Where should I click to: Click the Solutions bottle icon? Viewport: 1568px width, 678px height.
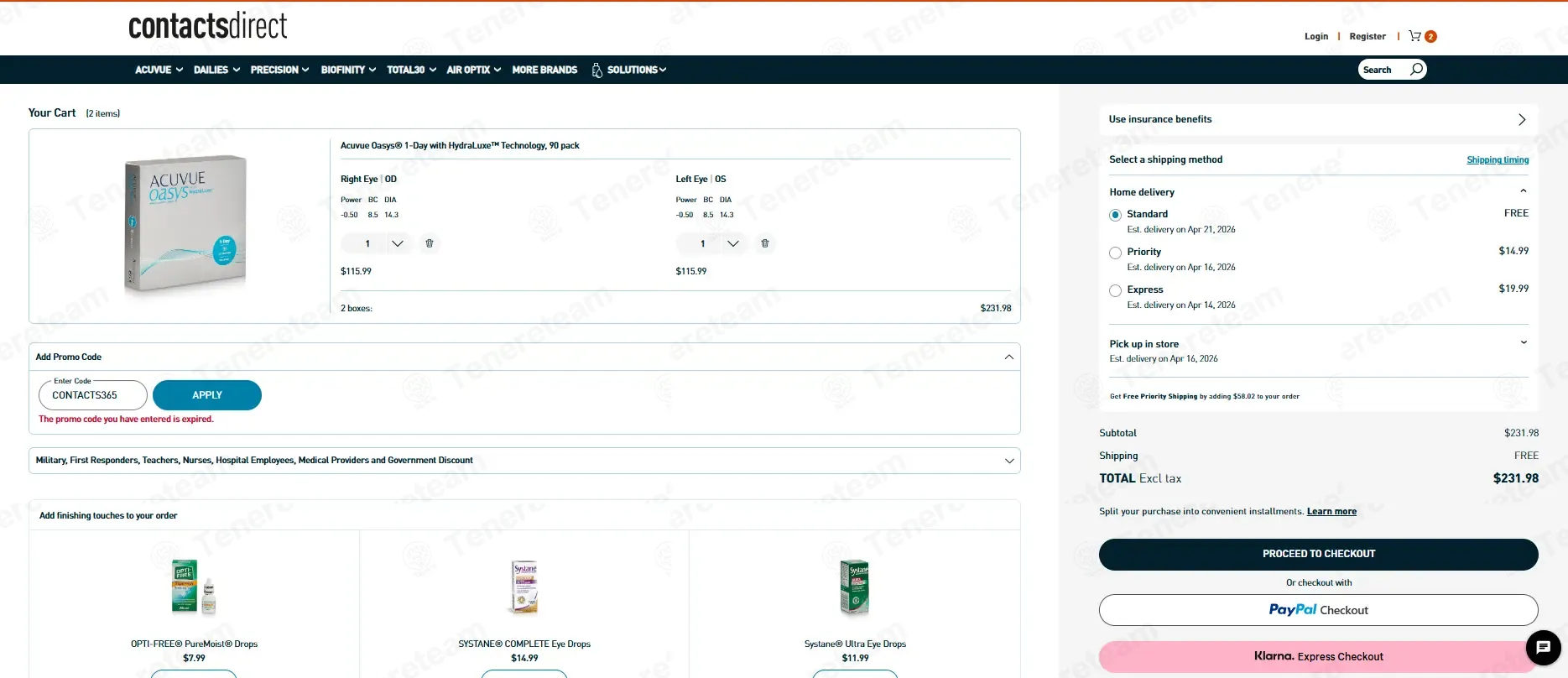point(597,70)
